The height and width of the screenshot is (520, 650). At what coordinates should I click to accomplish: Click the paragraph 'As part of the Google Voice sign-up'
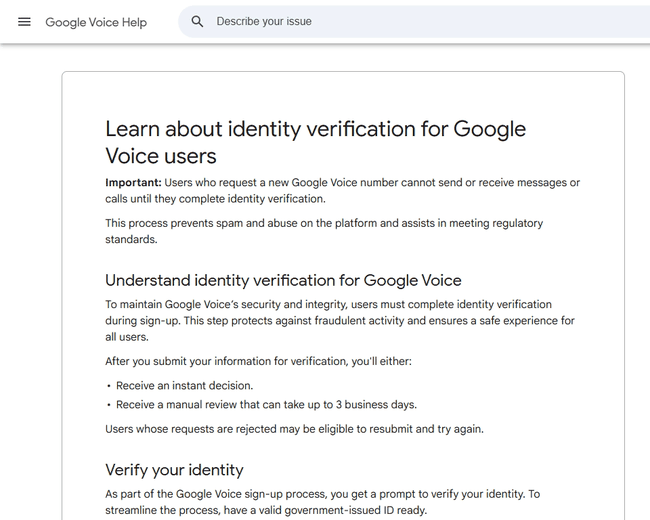tap(323, 502)
